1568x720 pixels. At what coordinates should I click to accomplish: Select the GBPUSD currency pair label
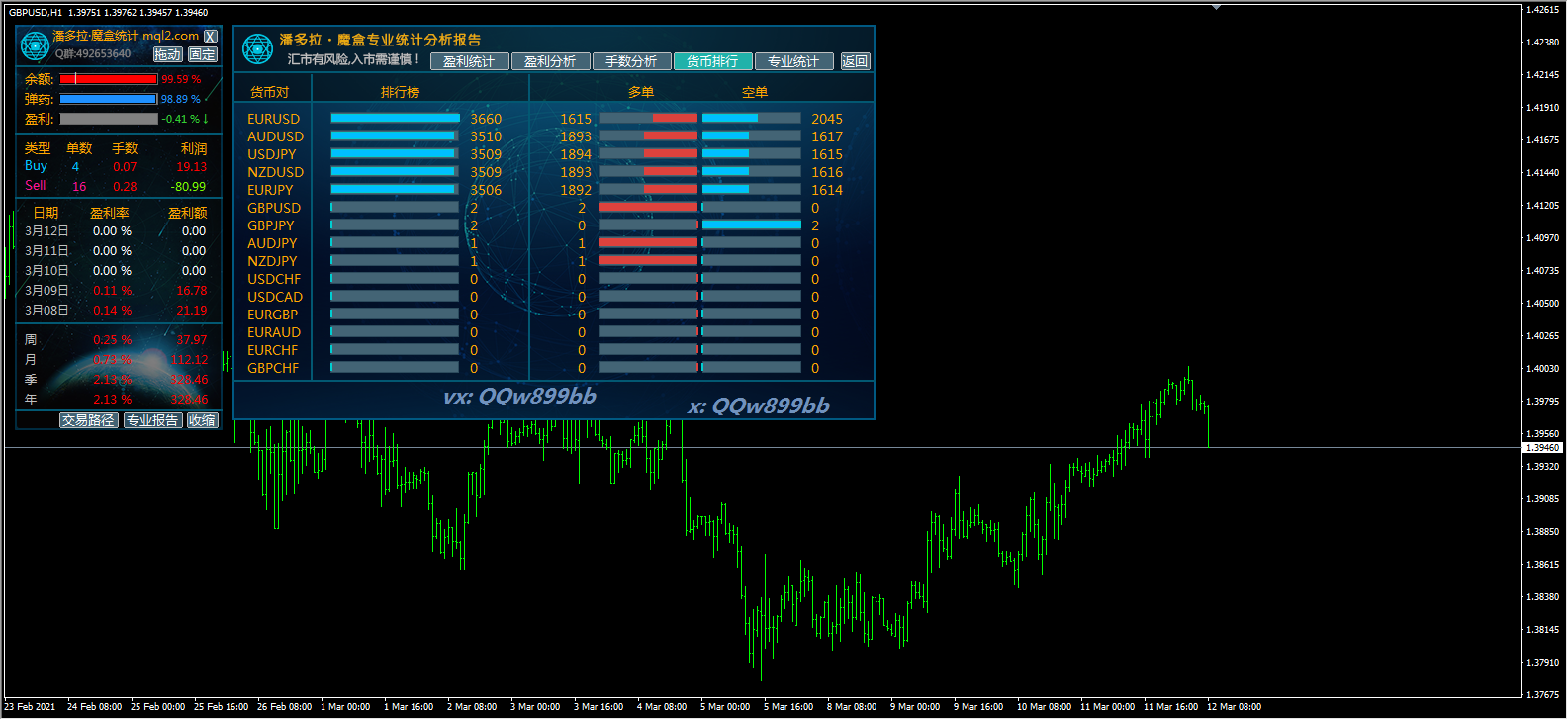[274, 208]
